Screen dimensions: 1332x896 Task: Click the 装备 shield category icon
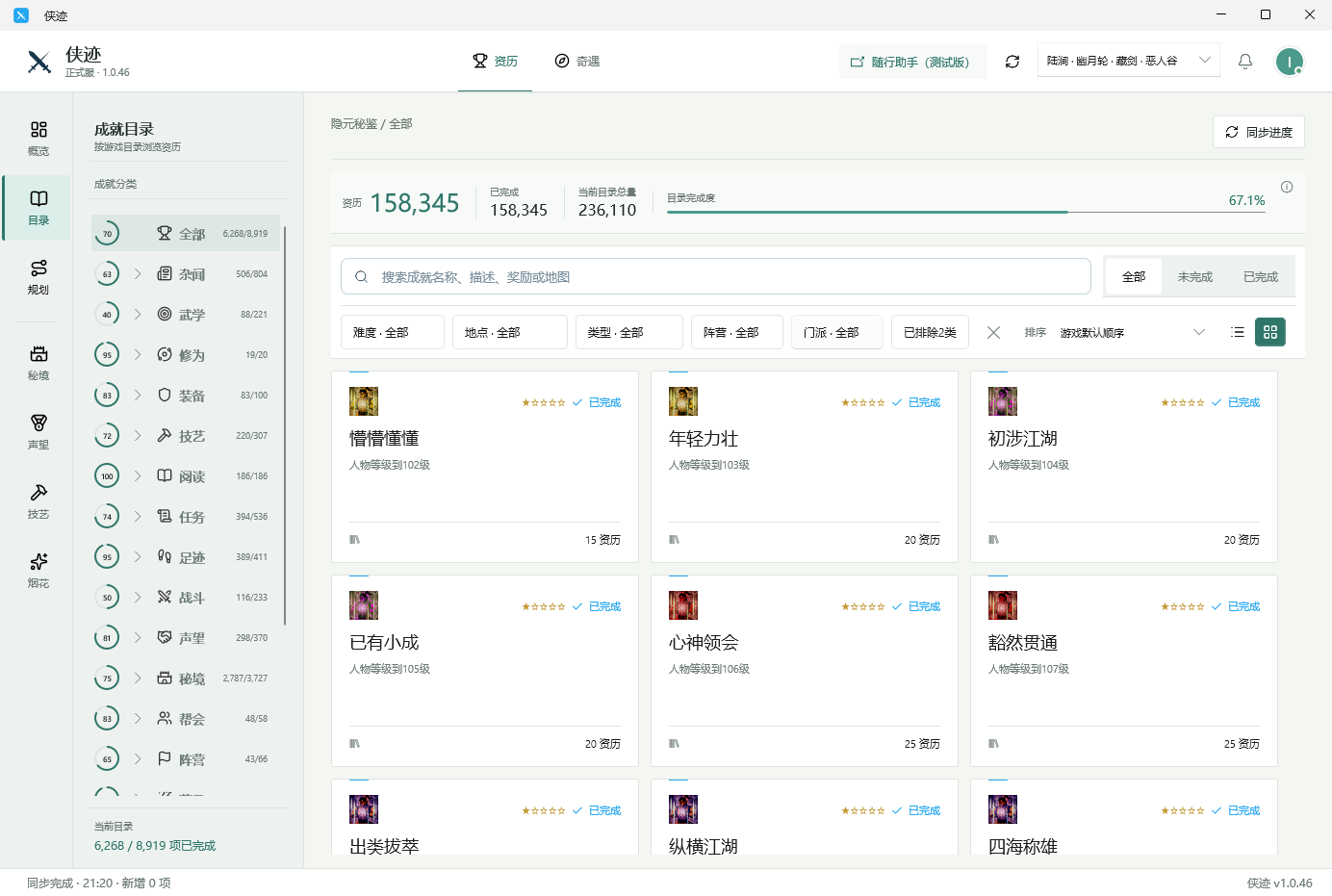click(165, 395)
